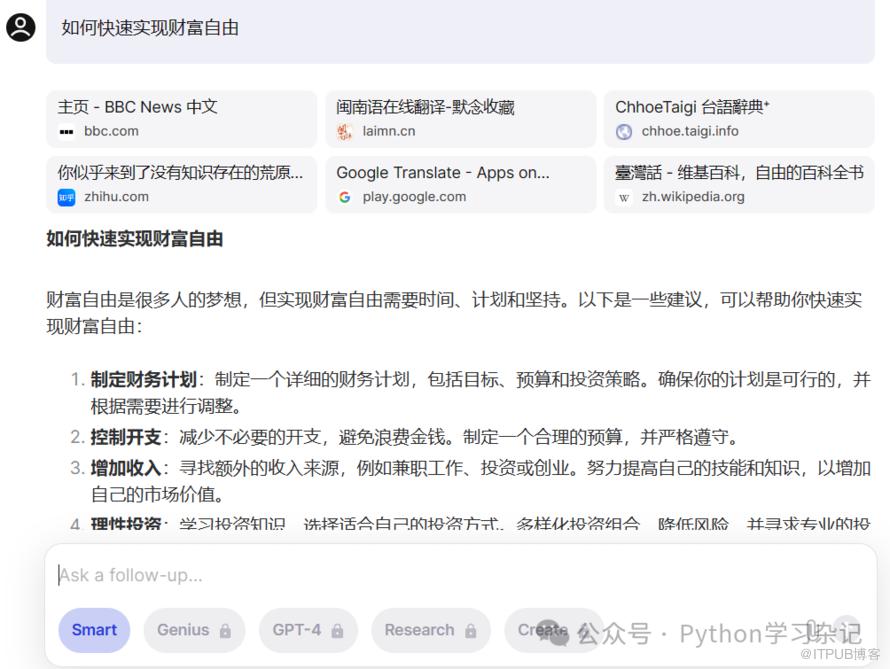Image resolution: width=890 pixels, height=669 pixels.
Task: Click the BBC favicon next to bbc.com
Action: [x=66, y=132]
